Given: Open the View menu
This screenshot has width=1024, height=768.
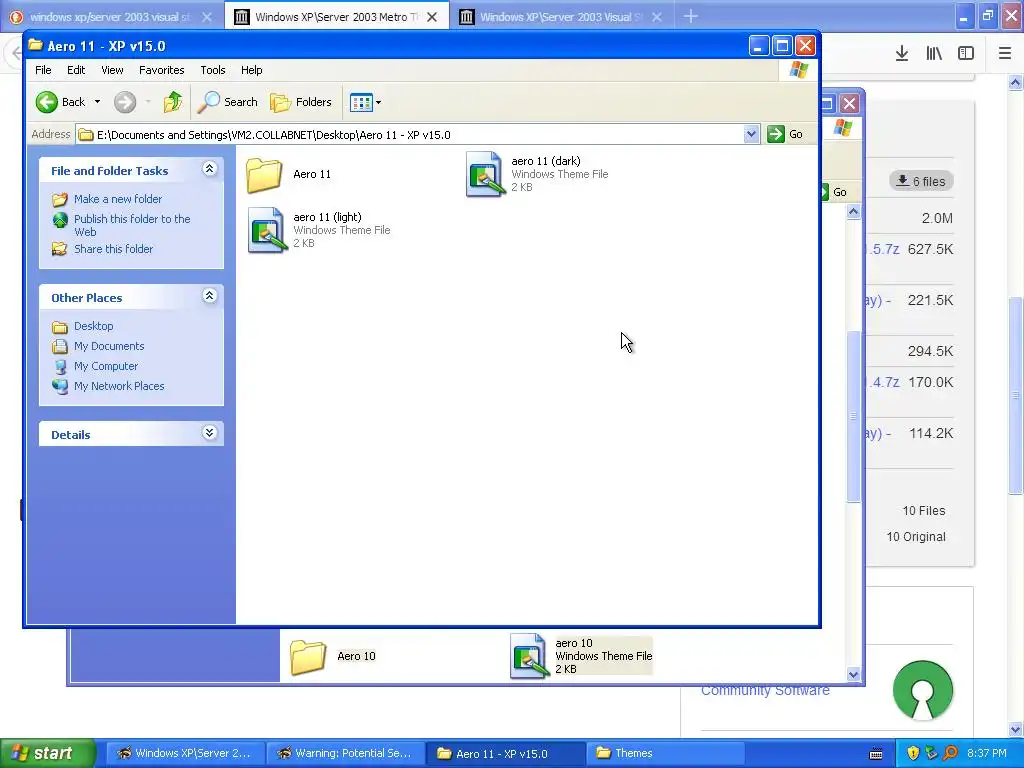Looking at the screenshot, I should click(x=112, y=70).
